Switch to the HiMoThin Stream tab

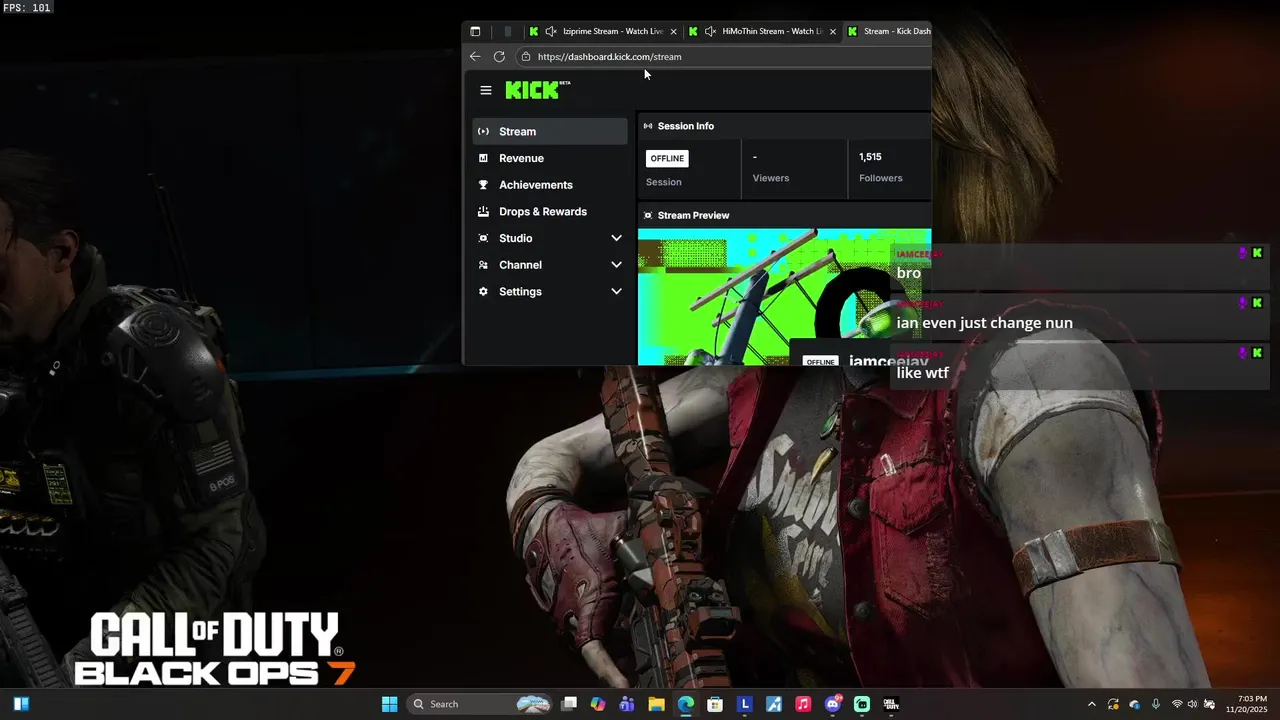763,31
